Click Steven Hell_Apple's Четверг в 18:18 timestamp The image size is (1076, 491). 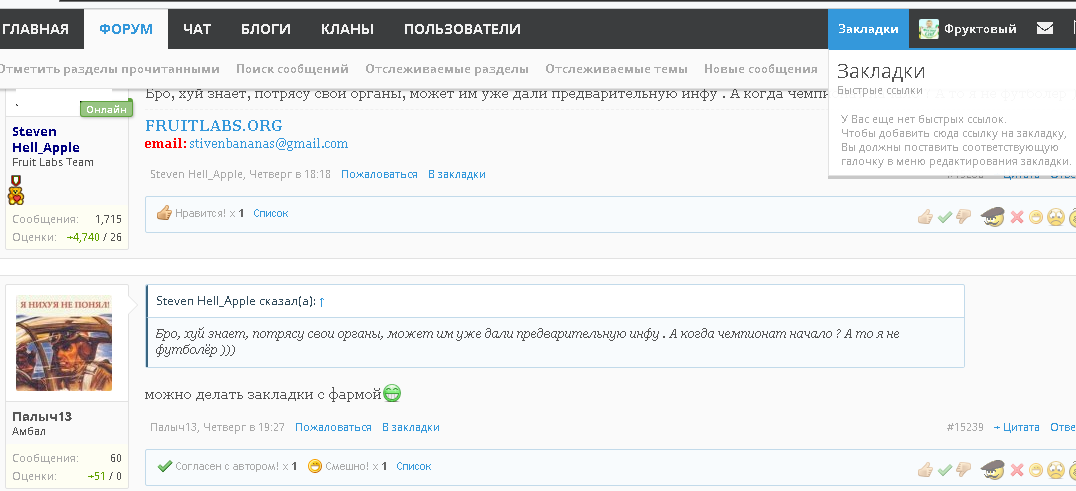[289, 174]
